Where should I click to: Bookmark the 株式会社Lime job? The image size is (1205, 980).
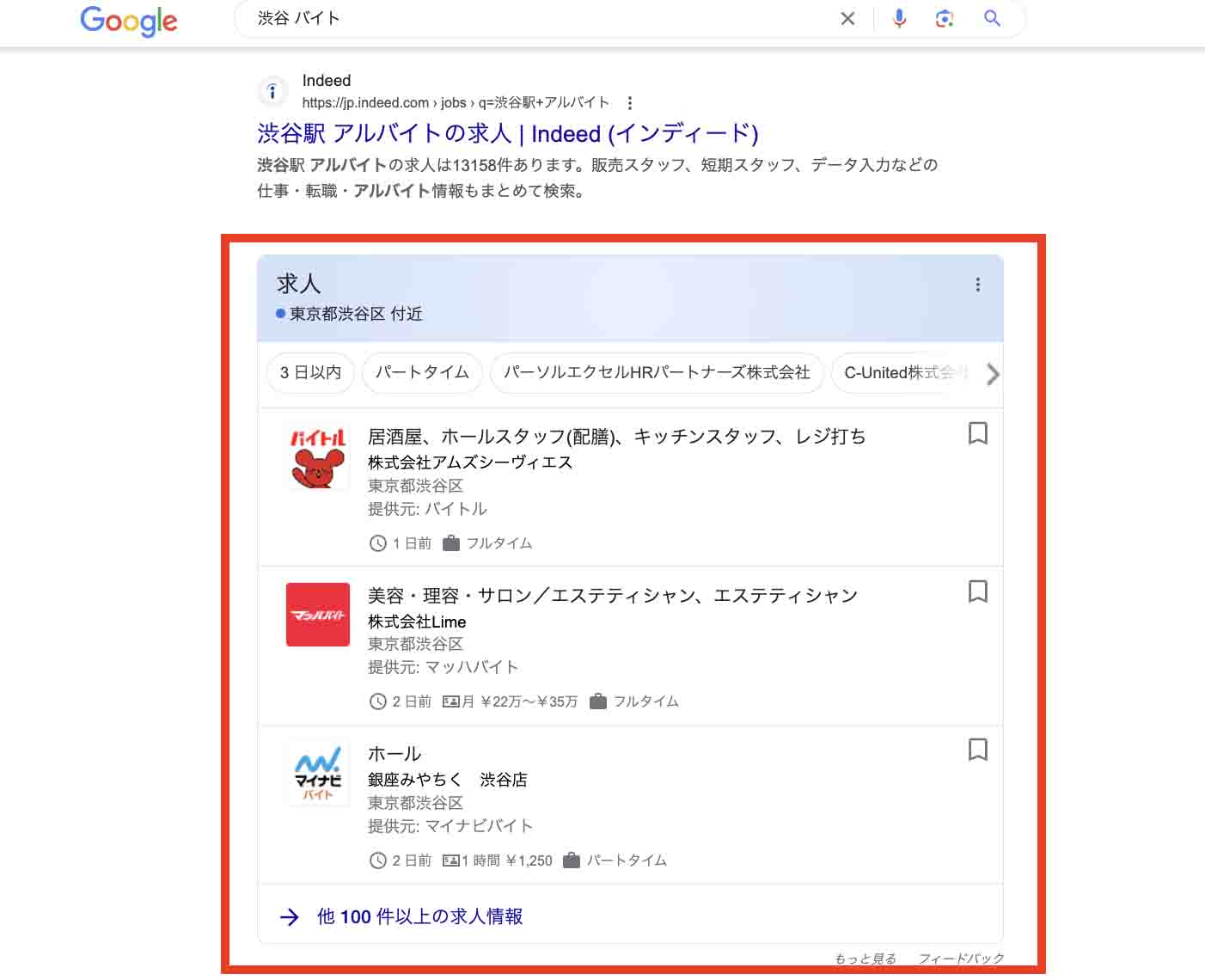click(978, 591)
